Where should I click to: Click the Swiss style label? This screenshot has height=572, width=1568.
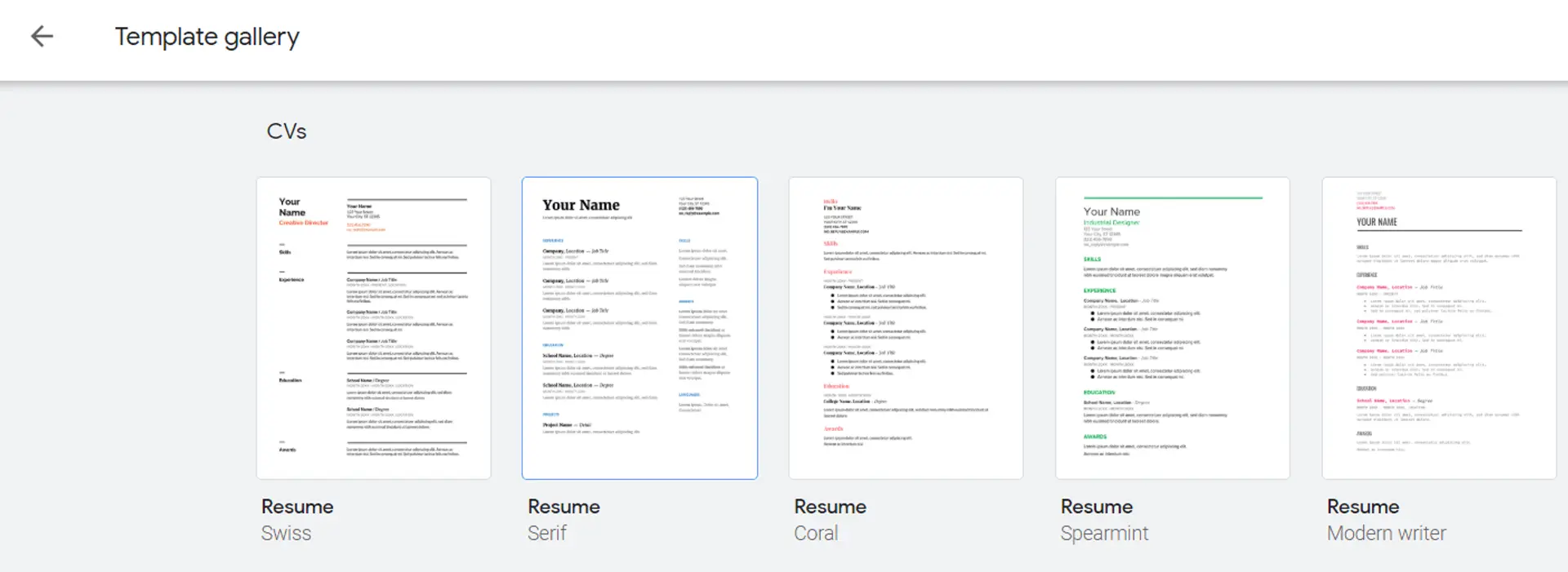click(286, 534)
